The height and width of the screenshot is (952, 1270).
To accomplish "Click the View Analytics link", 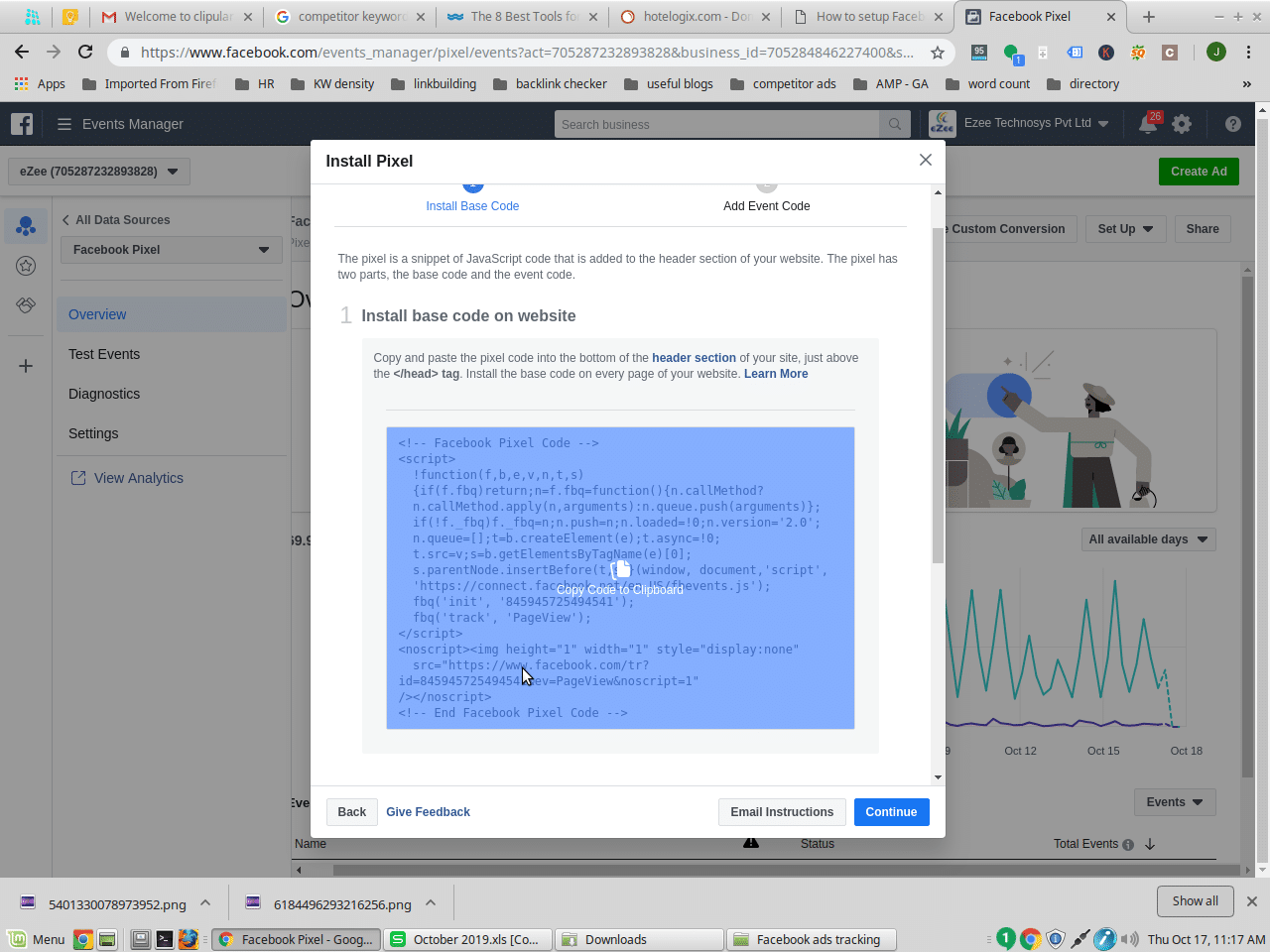I will tap(127, 478).
